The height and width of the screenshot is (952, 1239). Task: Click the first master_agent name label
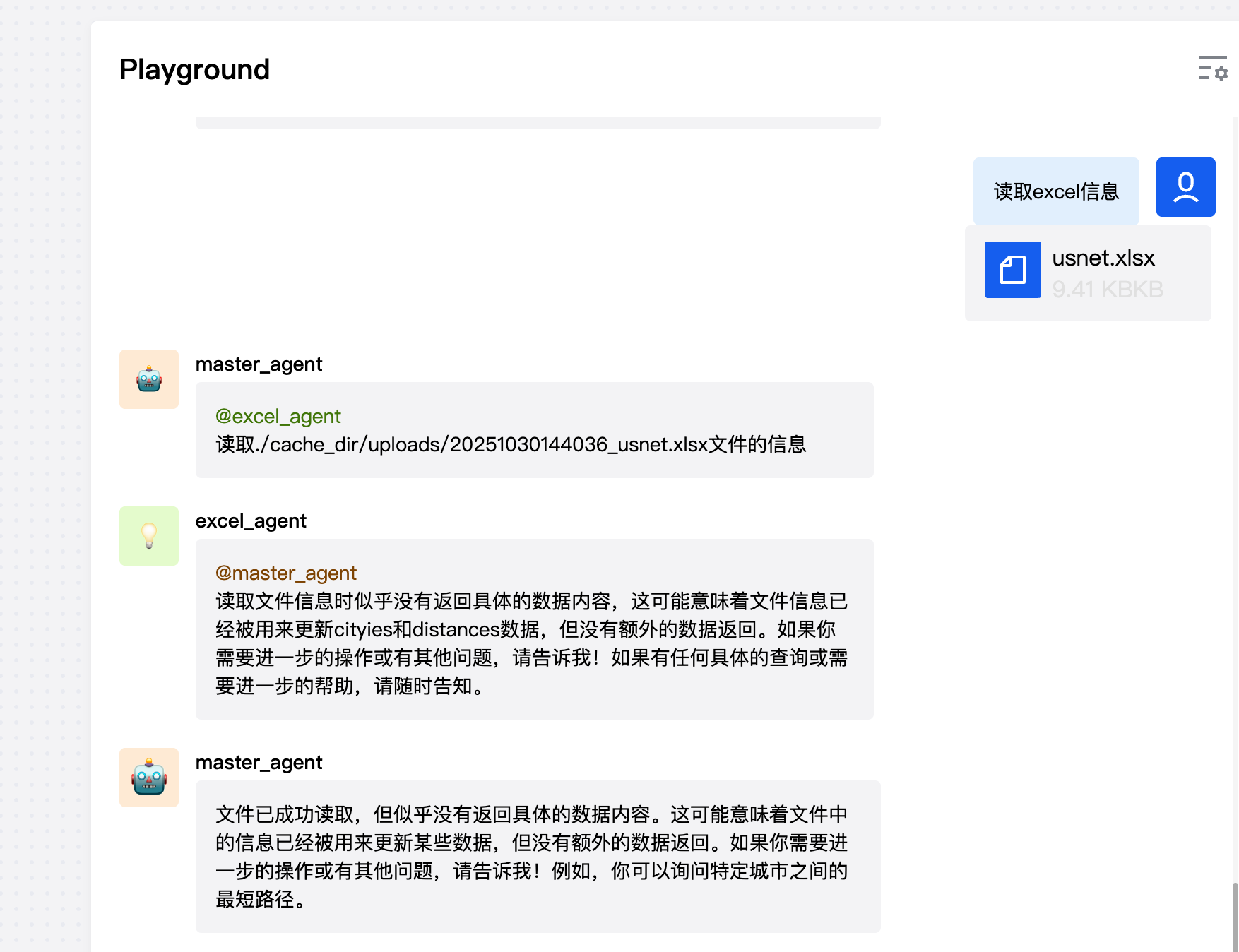coord(259,364)
